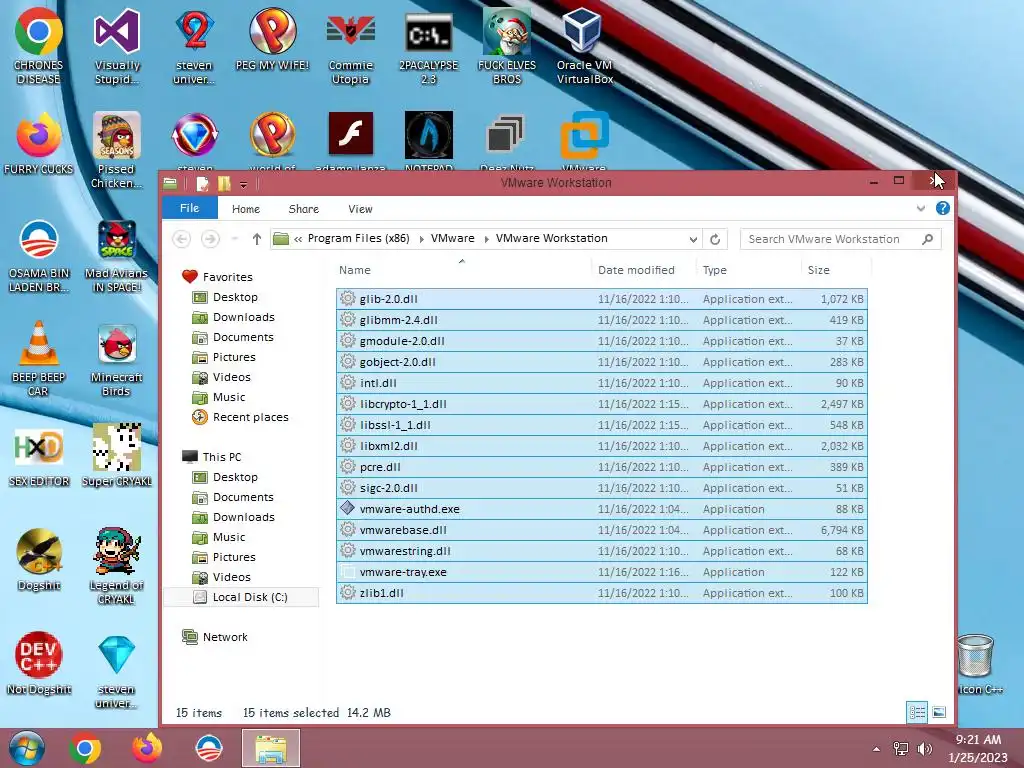Open the View ribbon tab
The height and width of the screenshot is (768, 1024).
(x=360, y=209)
